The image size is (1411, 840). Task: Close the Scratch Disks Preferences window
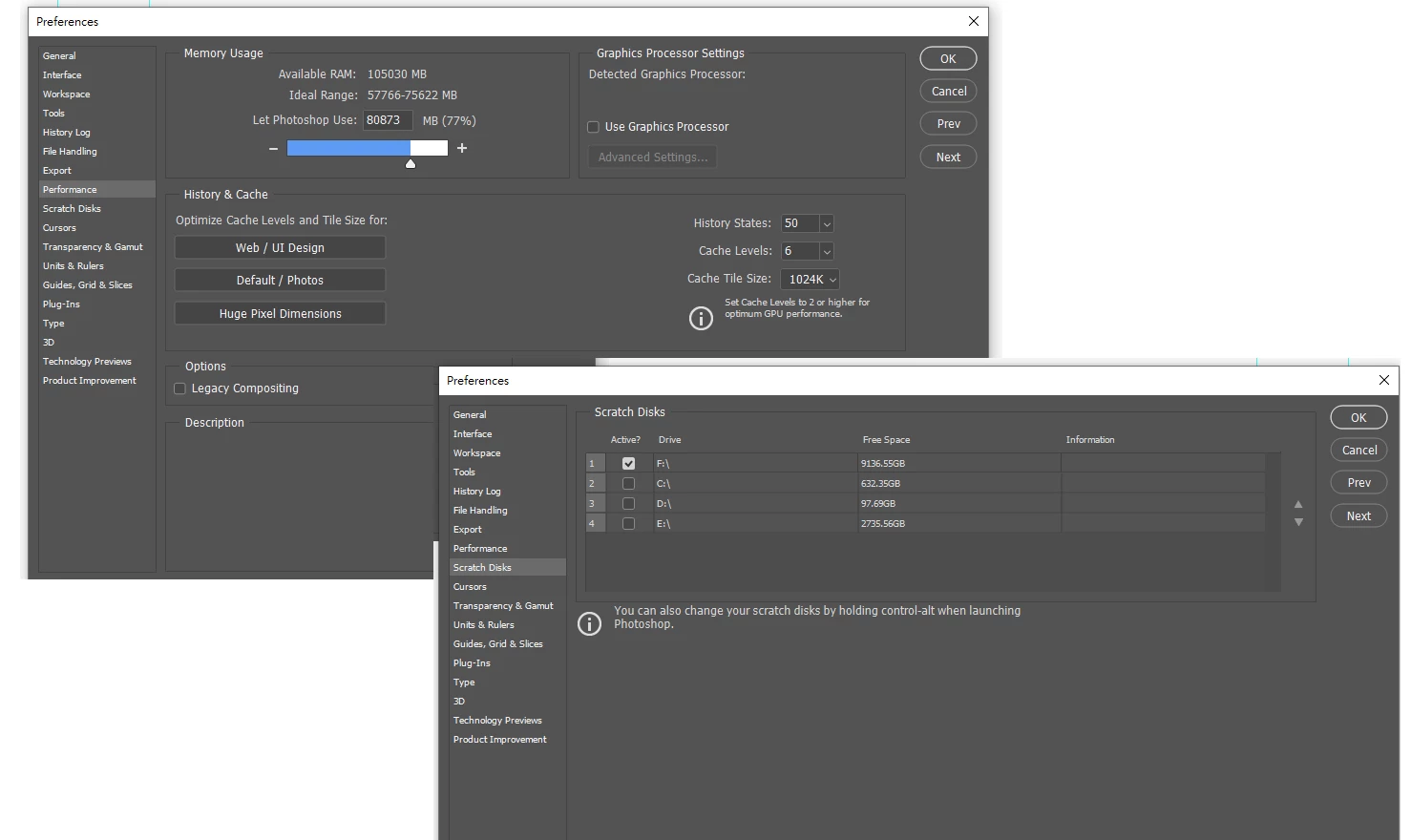click(1383, 380)
